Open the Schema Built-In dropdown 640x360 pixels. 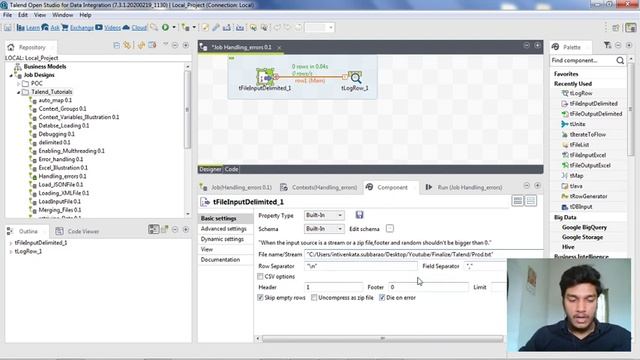click(x=324, y=229)
